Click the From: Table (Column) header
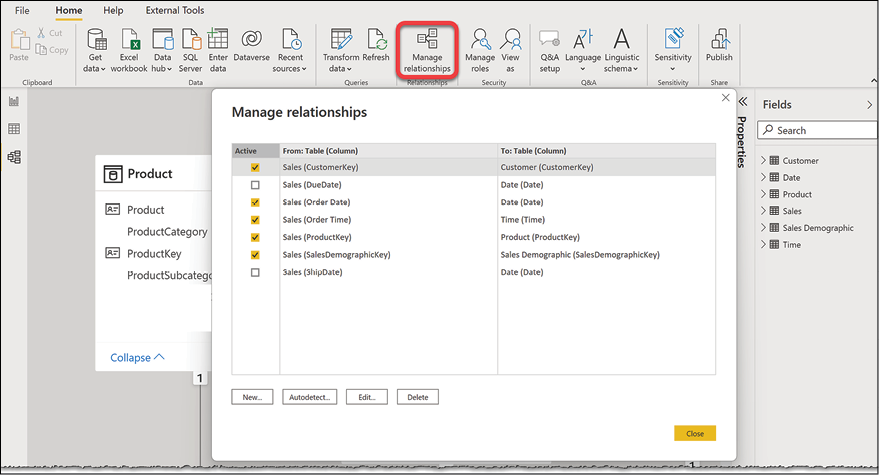 388,151
